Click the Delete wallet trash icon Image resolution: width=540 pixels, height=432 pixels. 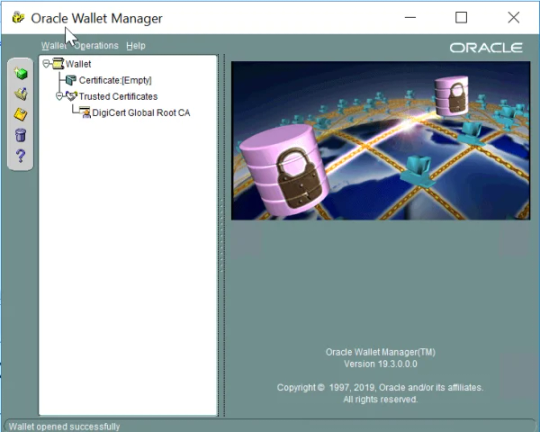point(21,135)
